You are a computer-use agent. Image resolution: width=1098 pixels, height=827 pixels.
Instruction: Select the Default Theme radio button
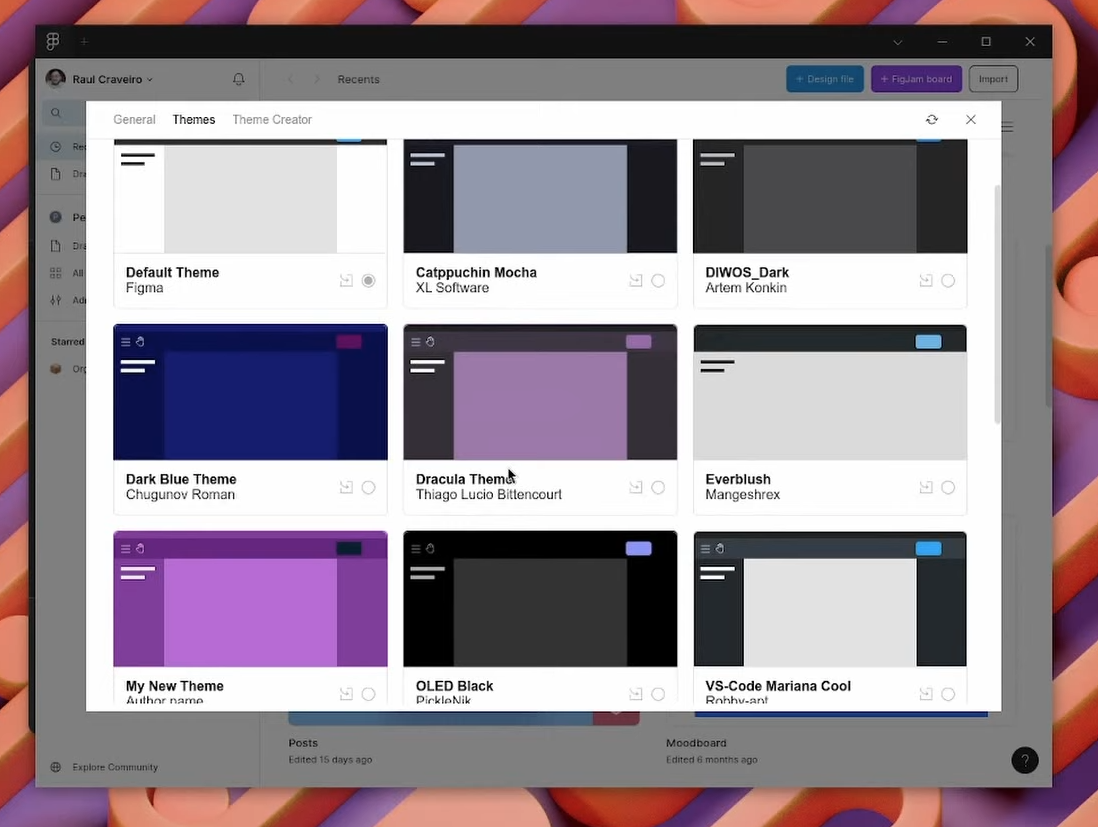click(368, 281)
